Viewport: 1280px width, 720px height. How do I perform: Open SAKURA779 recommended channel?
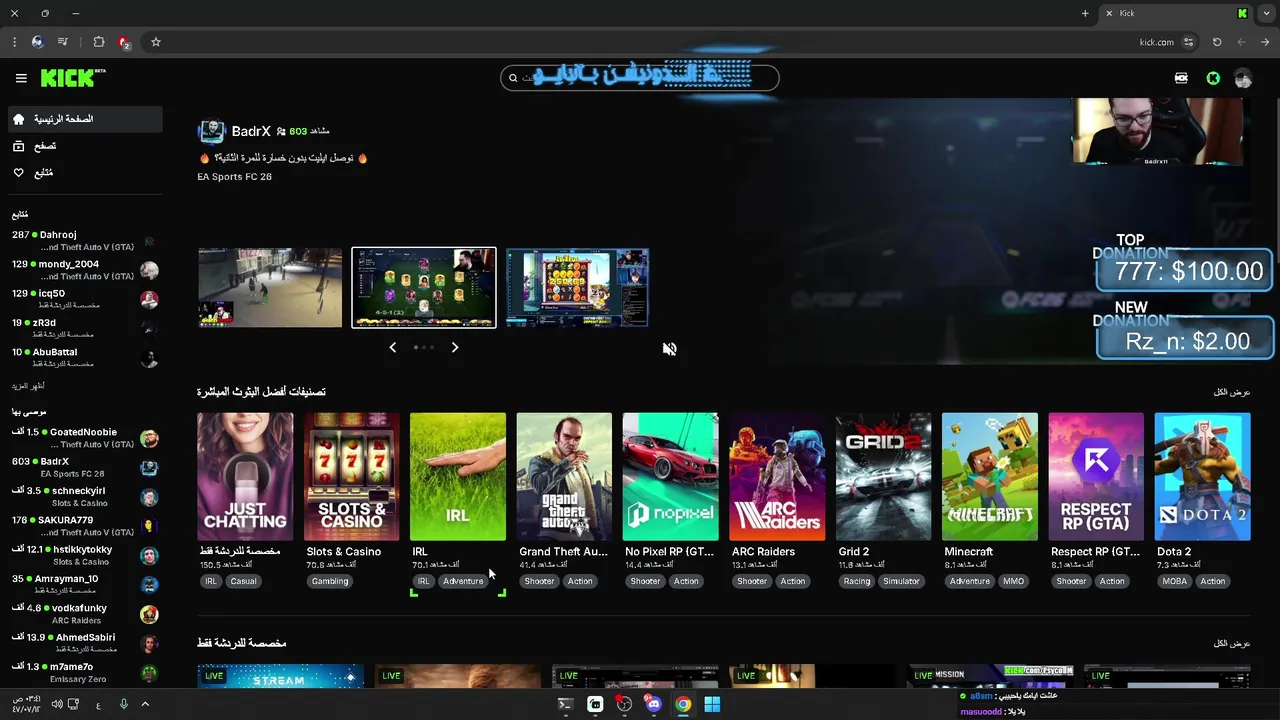84,526
